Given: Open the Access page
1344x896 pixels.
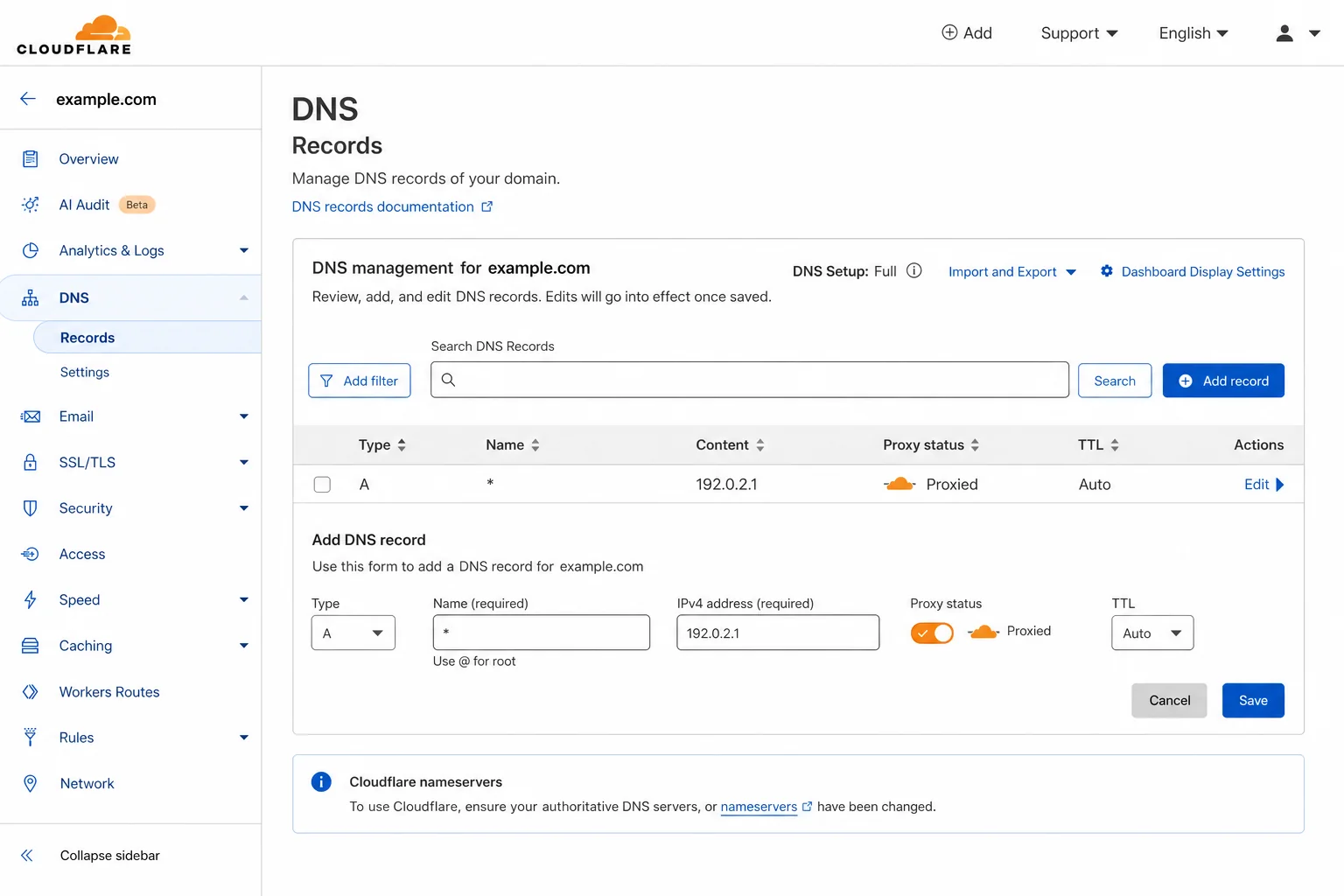Looking at the screenshot, I should pos(82,554).
